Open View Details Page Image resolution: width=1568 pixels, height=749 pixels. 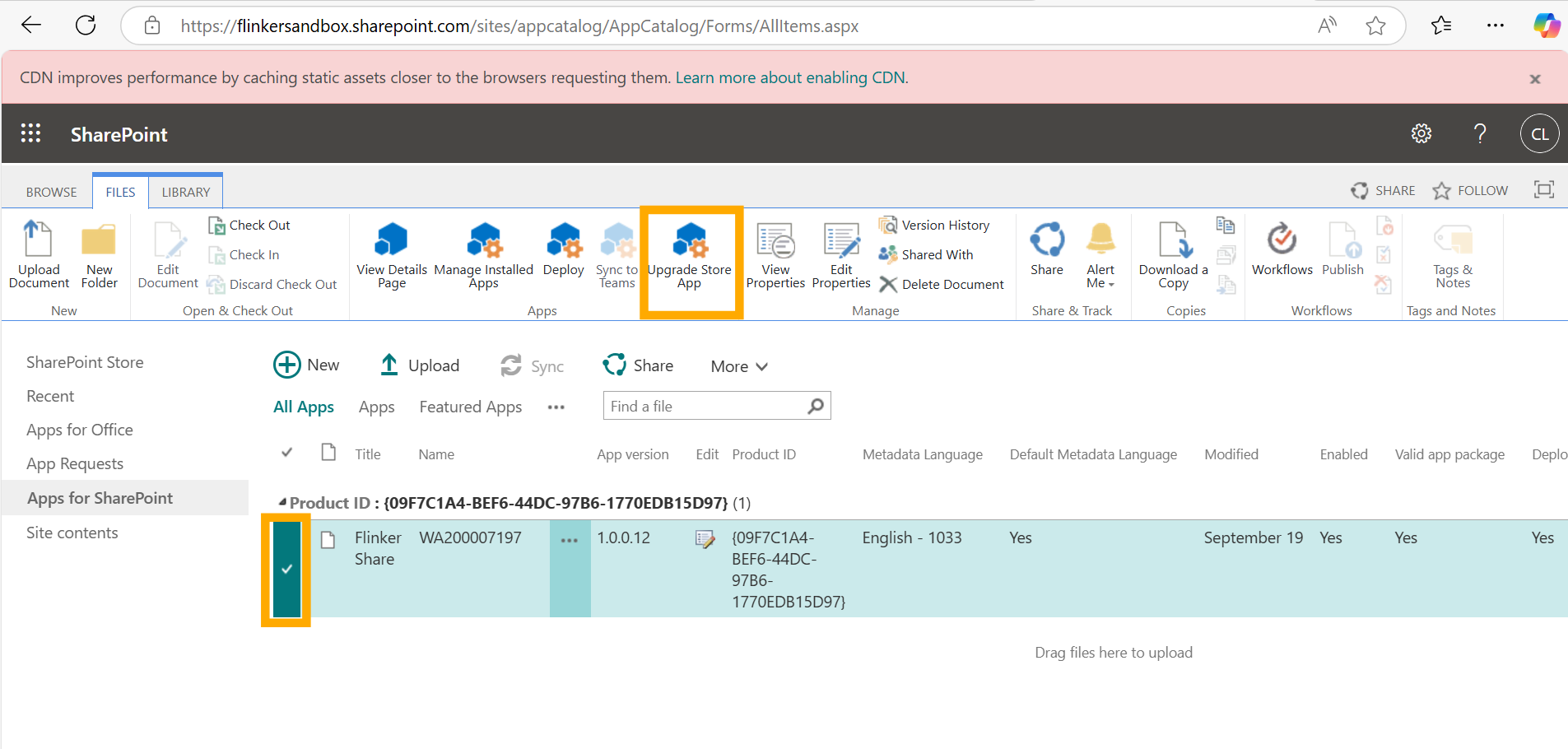pyautogui.click(x=392, y=254)
